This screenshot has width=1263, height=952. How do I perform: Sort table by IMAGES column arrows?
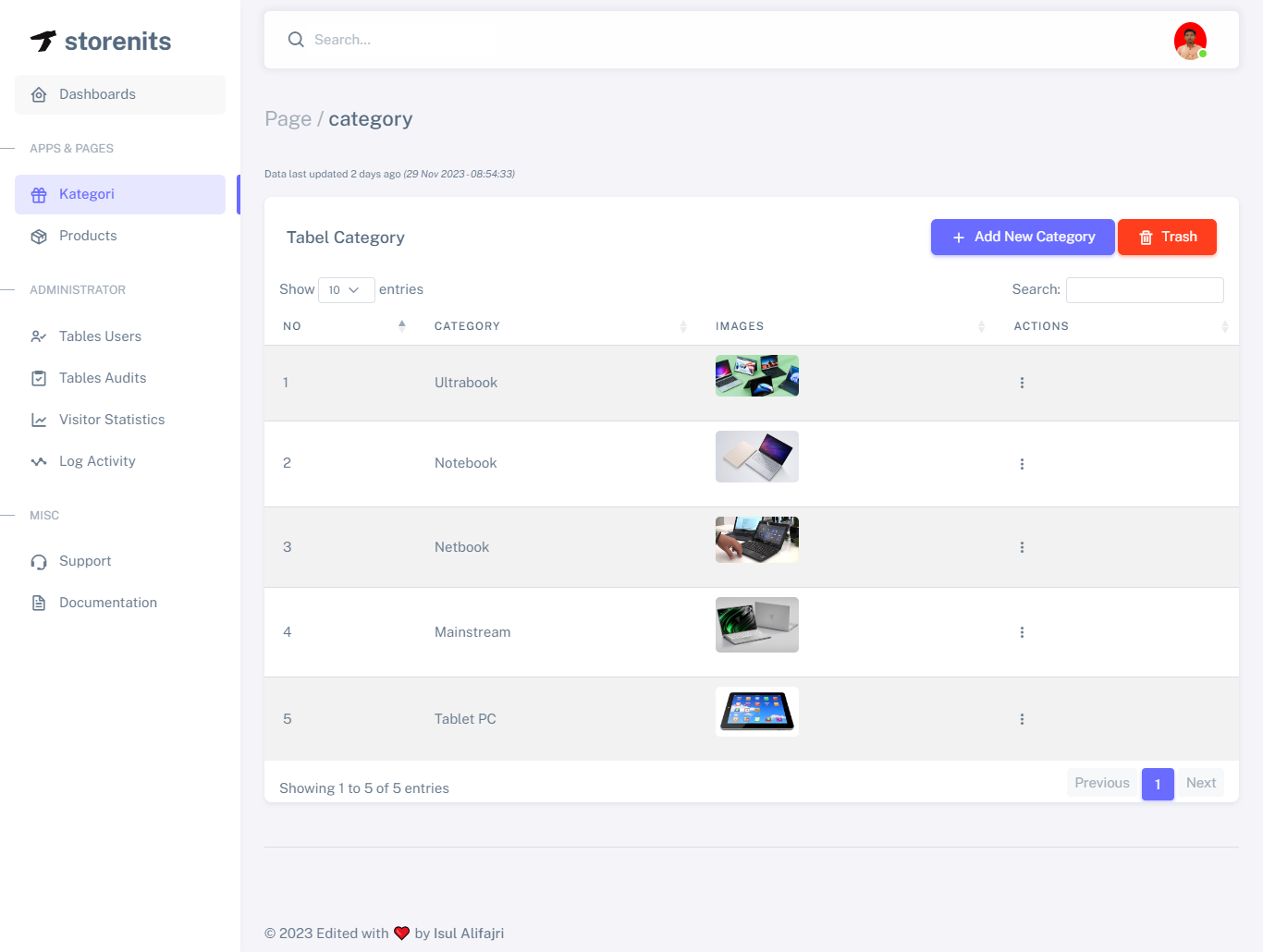(981, 326)
